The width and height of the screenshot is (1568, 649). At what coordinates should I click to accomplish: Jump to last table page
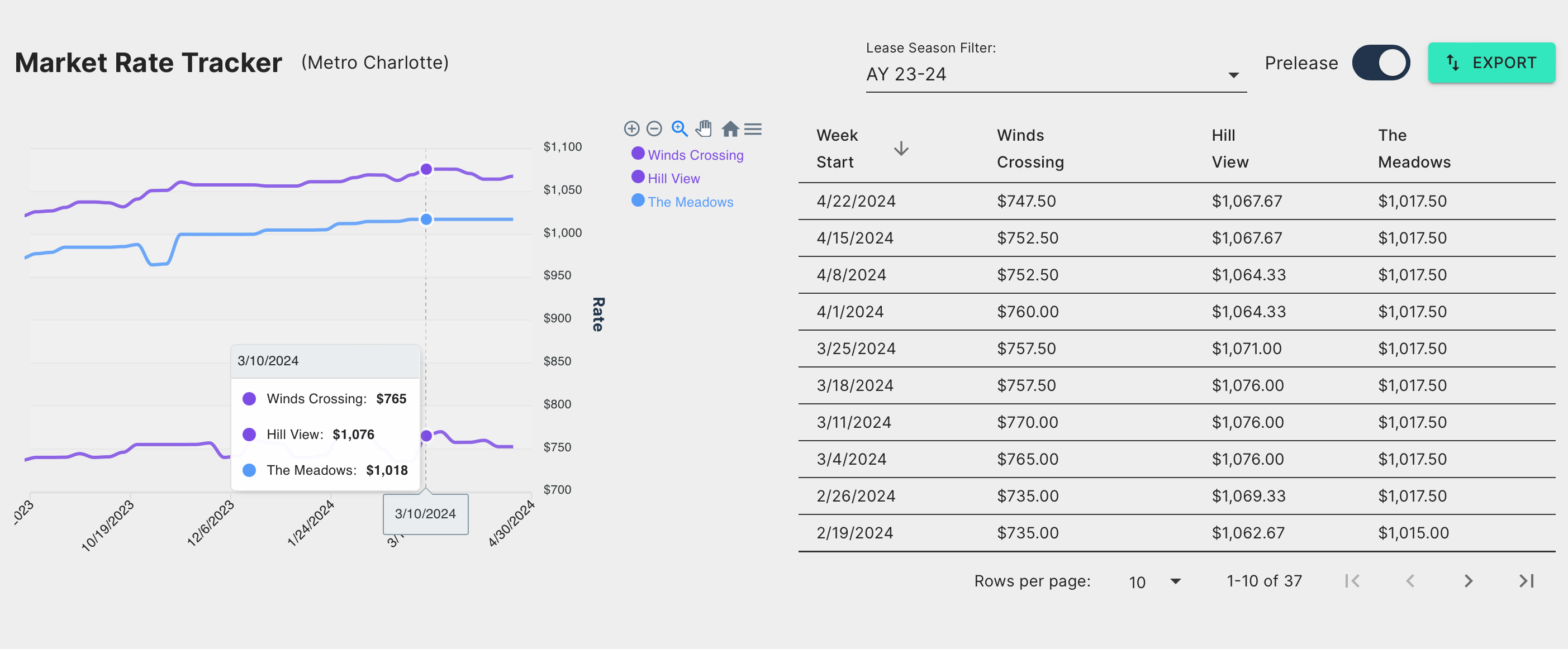[1526, 581]
